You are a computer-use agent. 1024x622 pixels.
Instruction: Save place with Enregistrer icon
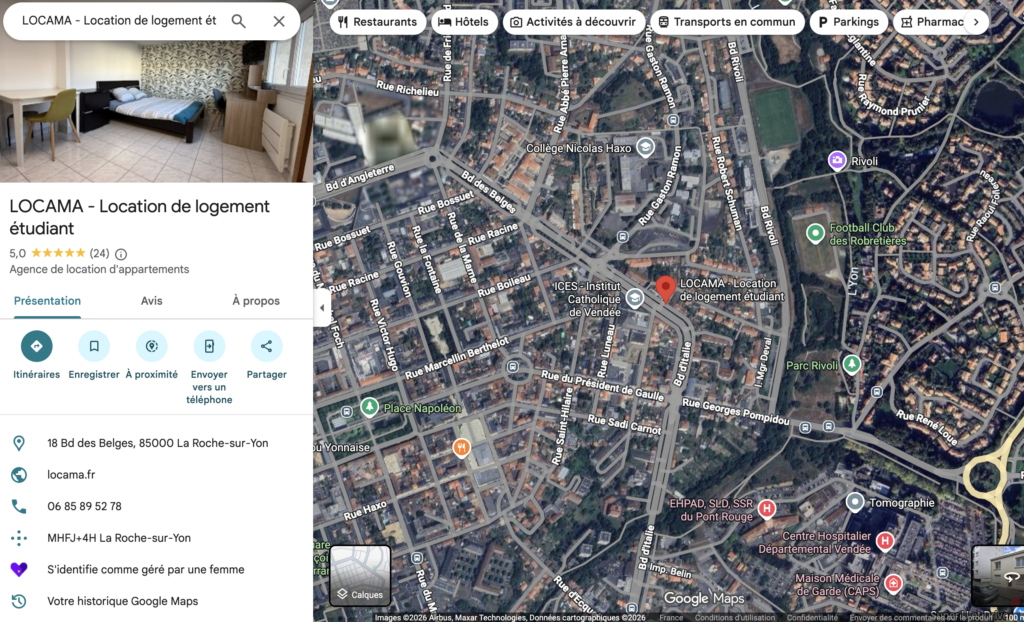click(94, 346)
